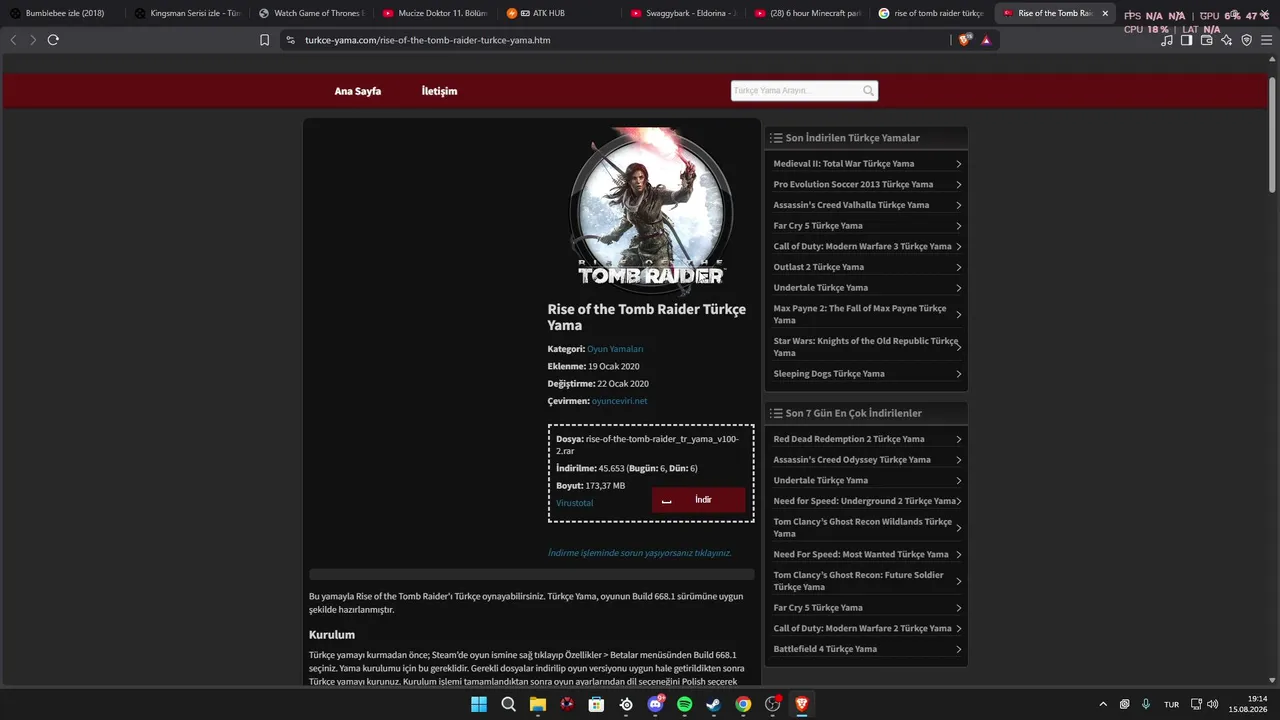This screenshot has height=720, width=1280.
Task: Open File Explorer from the taskbar
Action: [538, 704]
